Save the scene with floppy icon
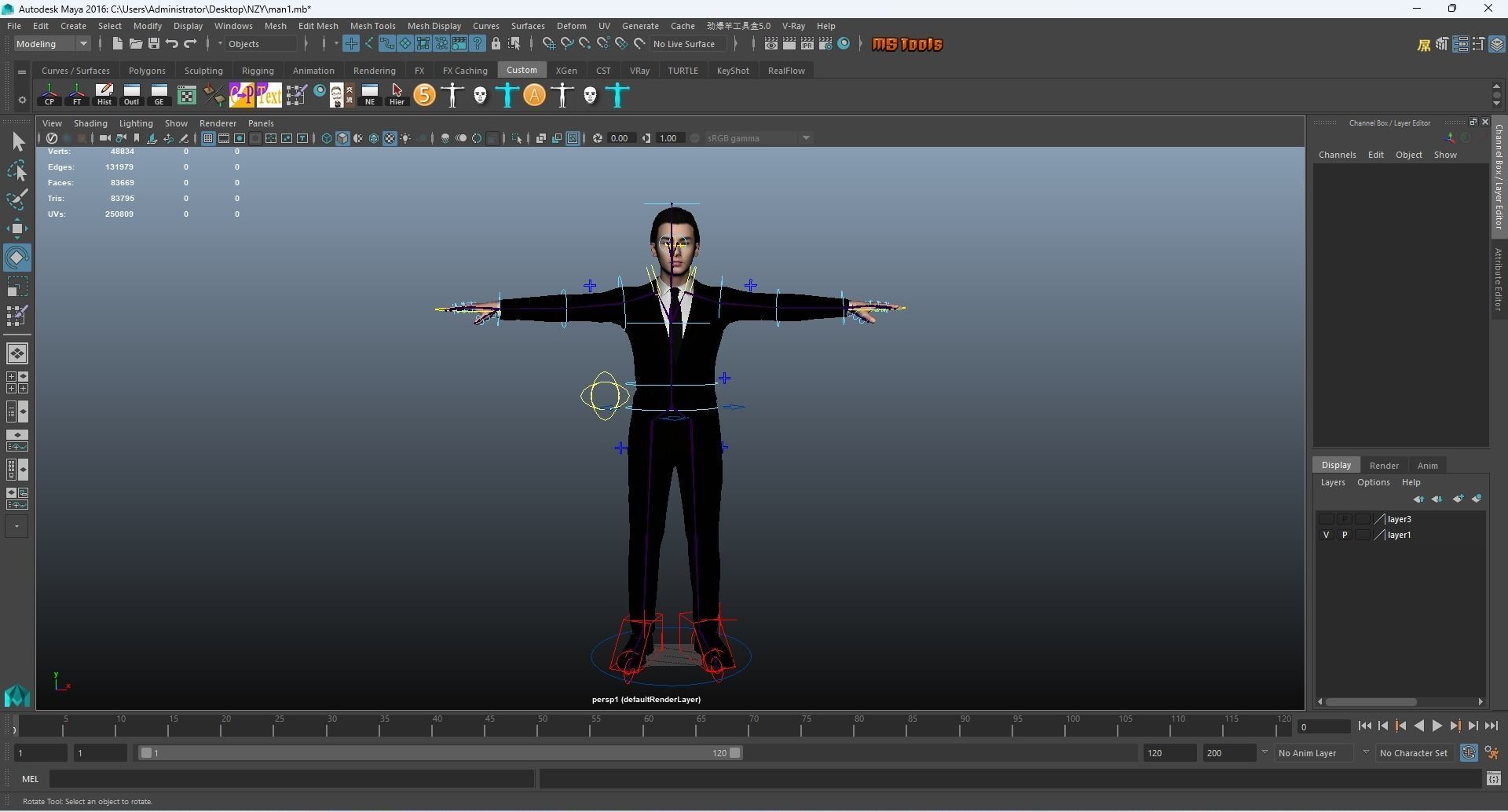 pyautogui.click(x=154, y=44)
